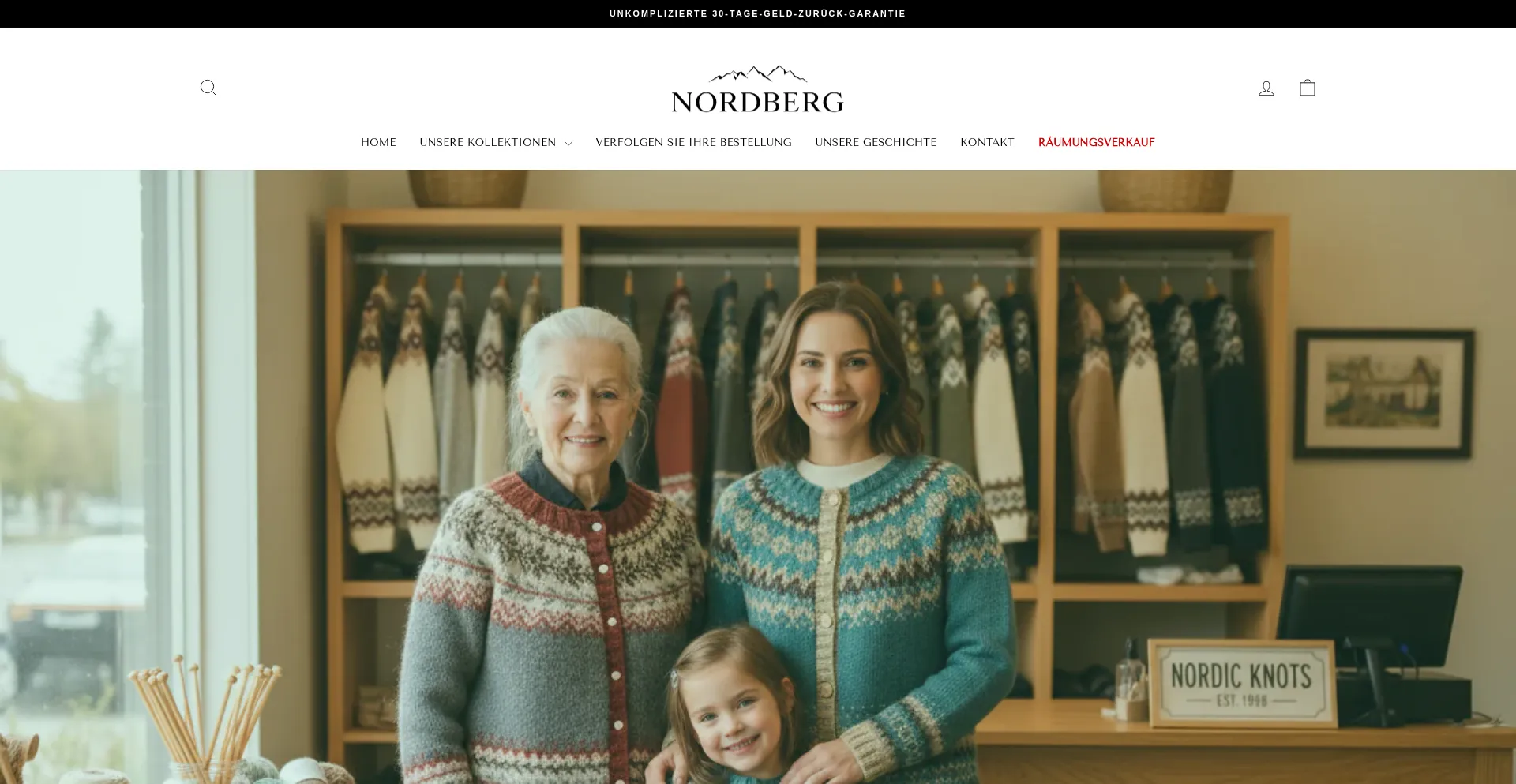
Task: Click the hanging sweaters in left shelf
Action: 442,411
